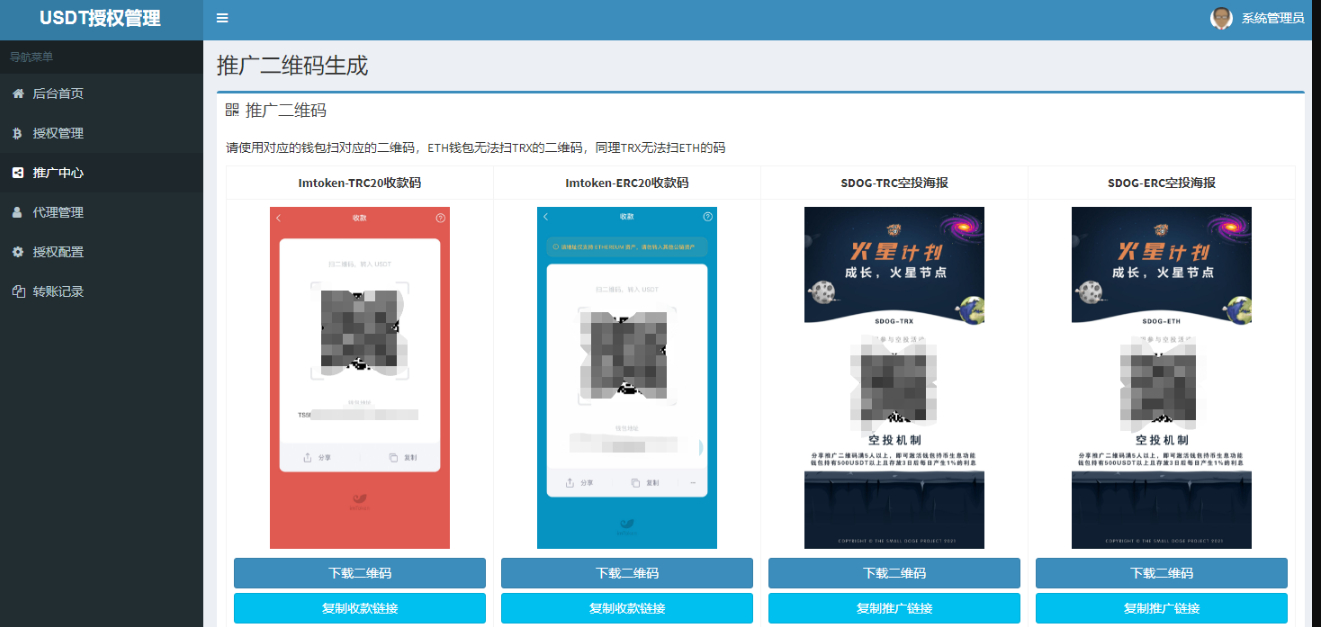The height and width of the screenshot is (627, 1321).
Task: Copy the TRC20 收款链接
Action: [360, 608]
